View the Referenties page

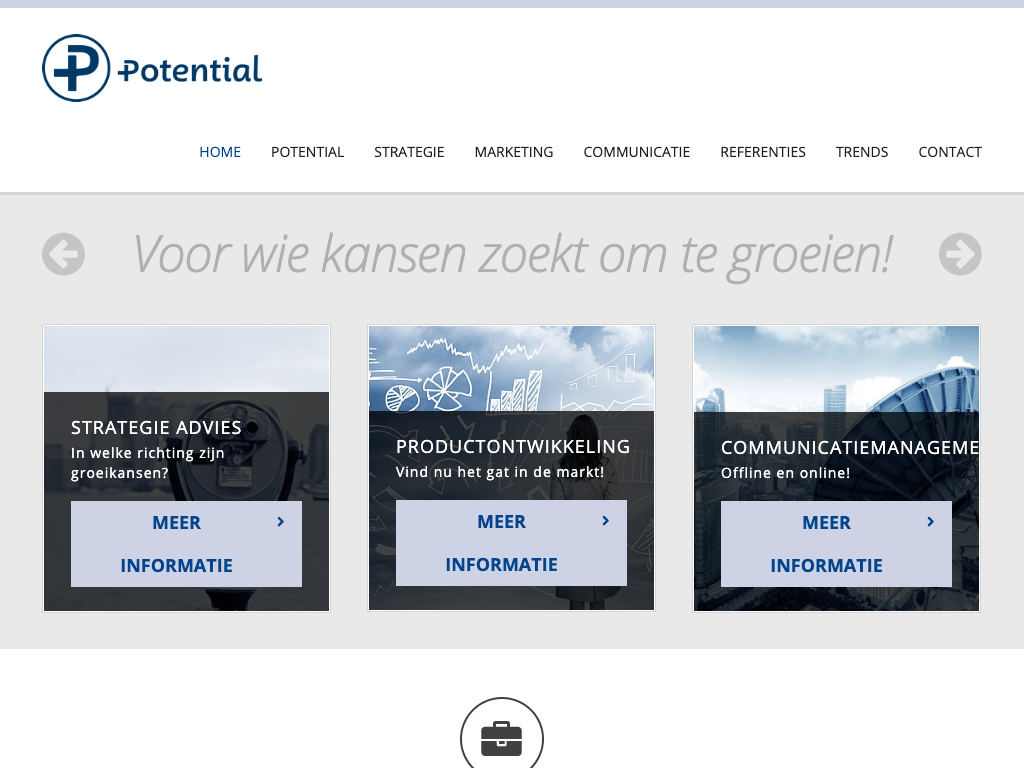point(762,152)
